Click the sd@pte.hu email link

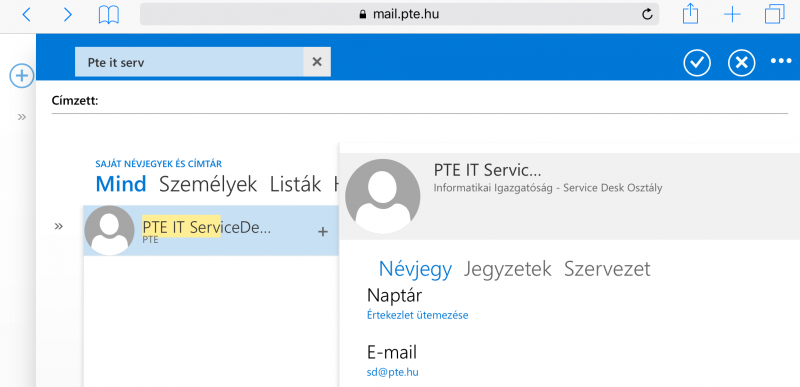tap(392, 372)
